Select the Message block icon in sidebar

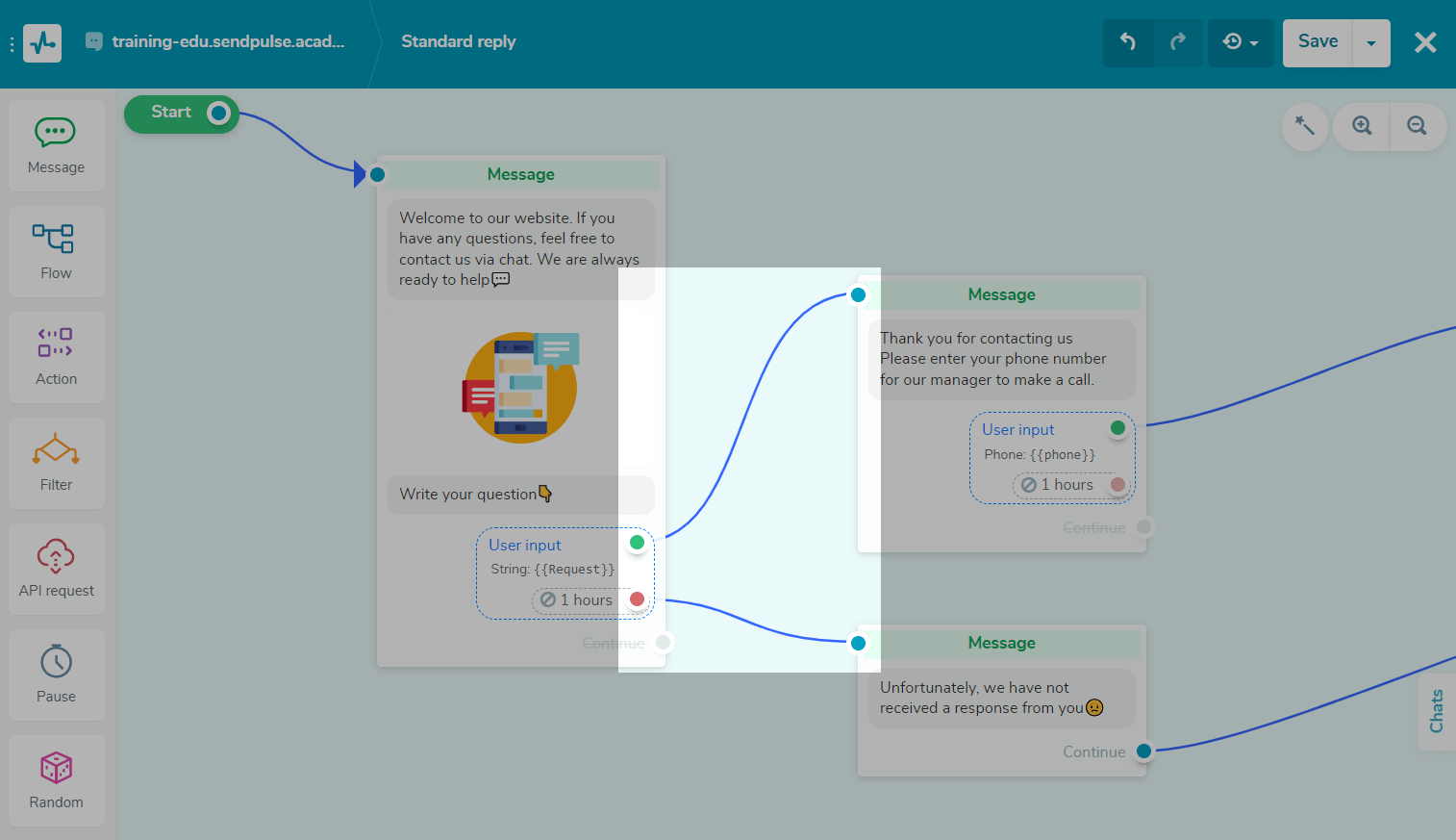pyautogui.click(x=55, y=144)
